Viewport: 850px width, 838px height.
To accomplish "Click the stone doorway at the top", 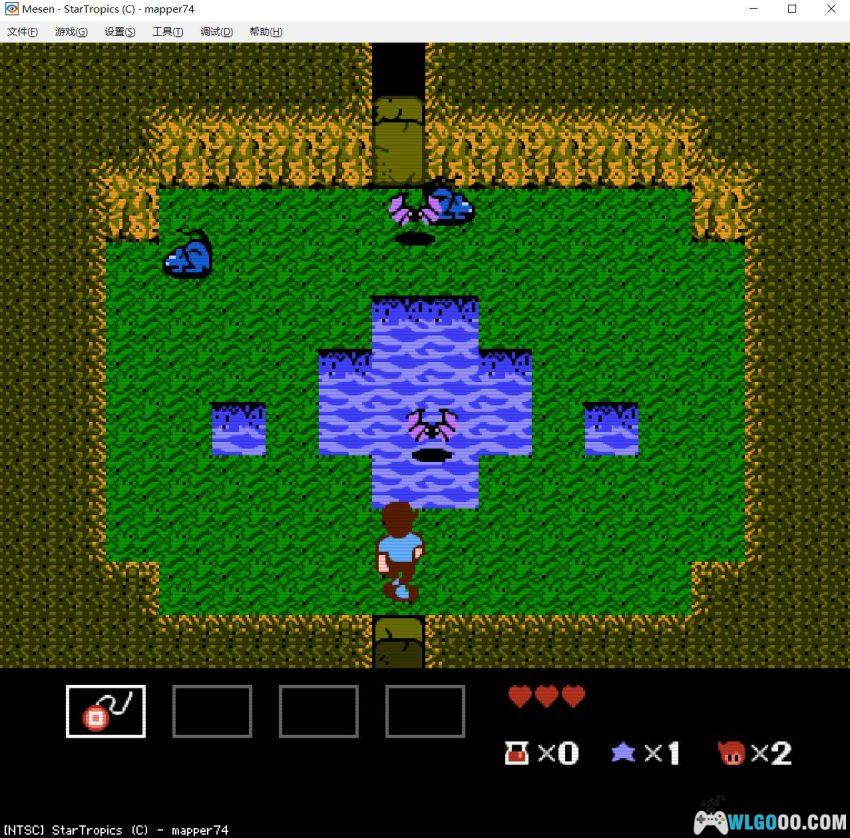I will tap(398, 140).
